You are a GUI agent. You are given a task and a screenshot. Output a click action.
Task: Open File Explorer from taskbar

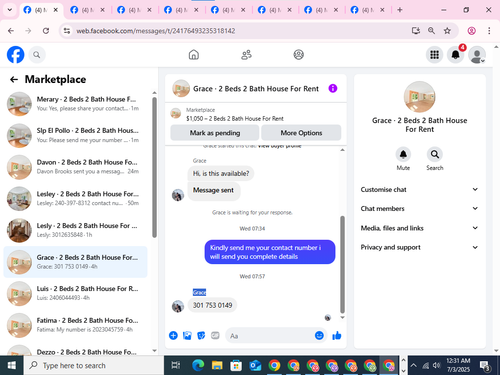click(x=217, y=366)
